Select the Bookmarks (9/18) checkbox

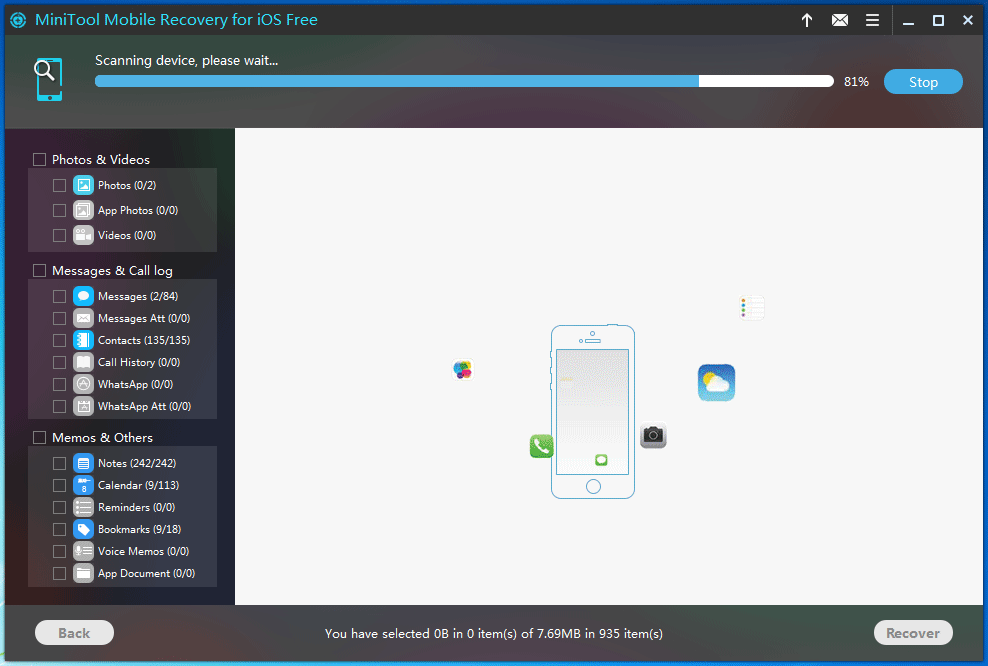[x=59, y=529]
